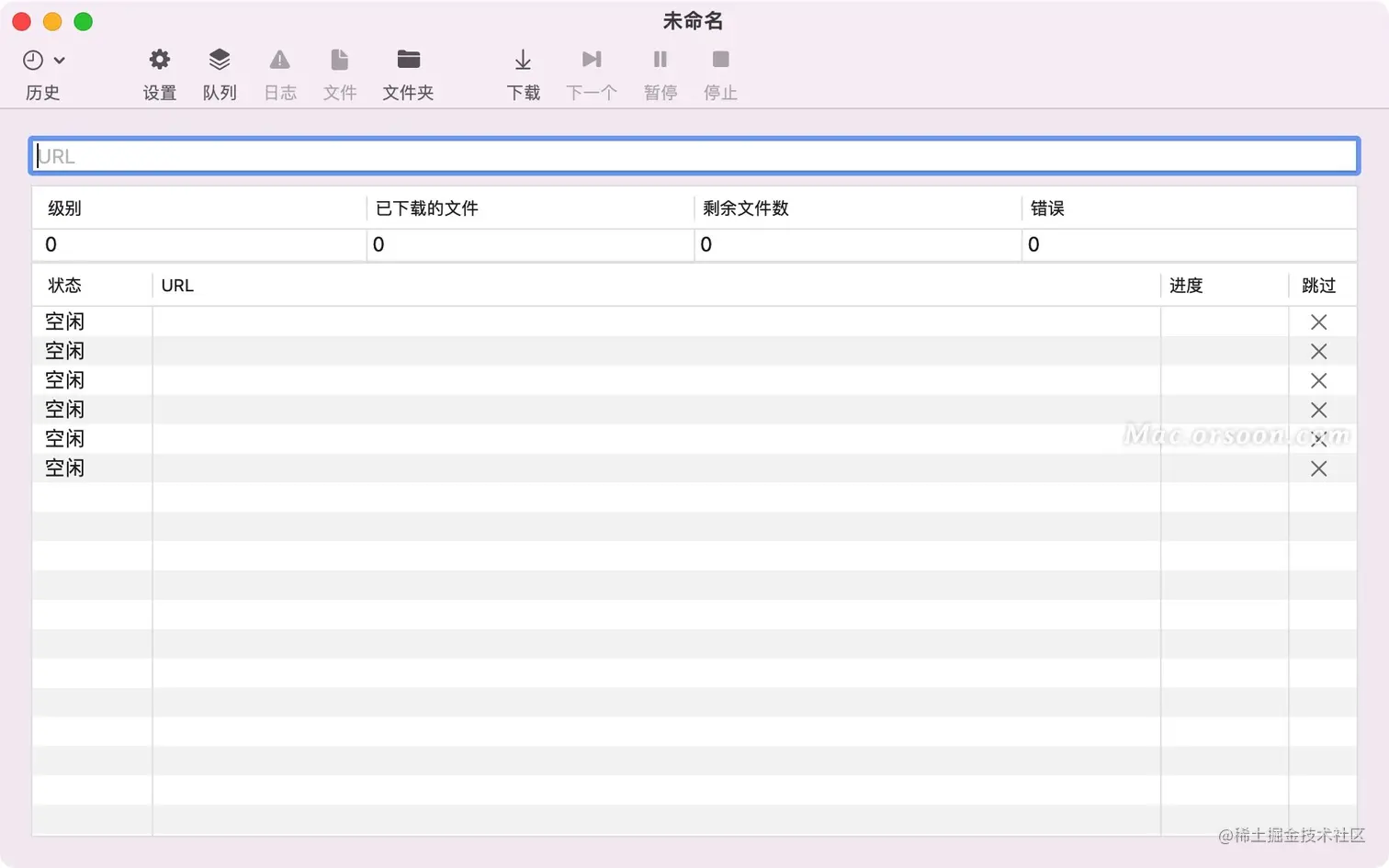This screenshot has width=1389, height=868.
Task: Open 设置 settings gear icon
Action: pyautogui.click(x=160, y=60)
